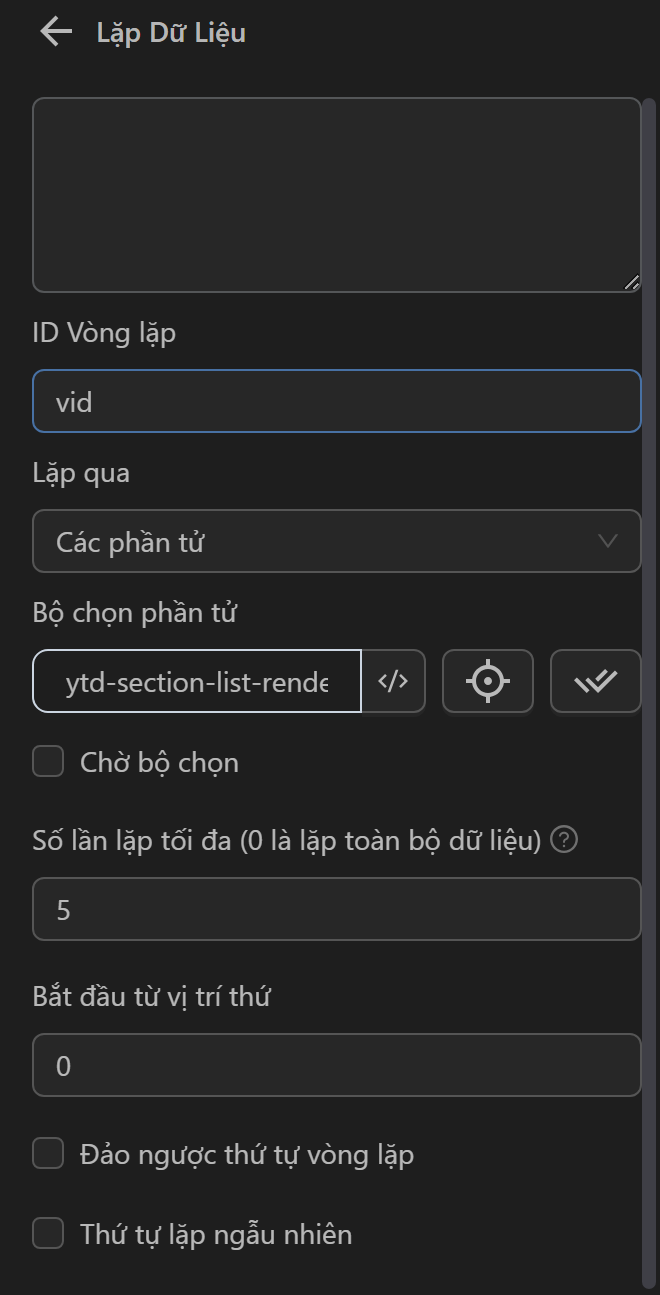660x1295 pixels.
Task: Click the start position field showing 0
Action: [337, 1064]
